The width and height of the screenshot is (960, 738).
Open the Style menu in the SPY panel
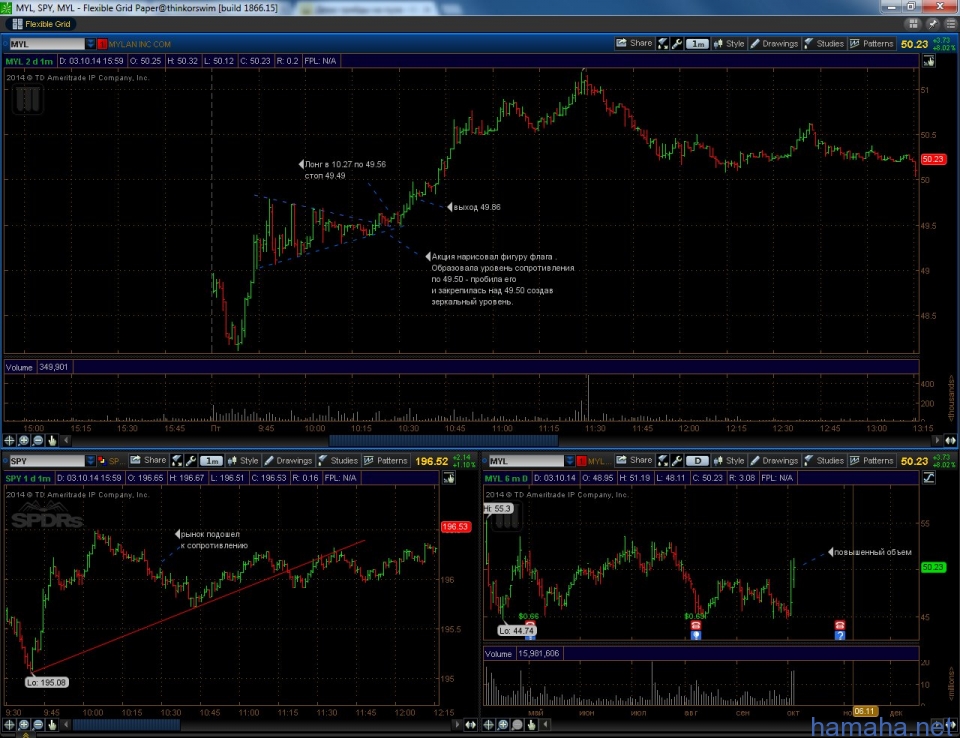tap(242, 461)
